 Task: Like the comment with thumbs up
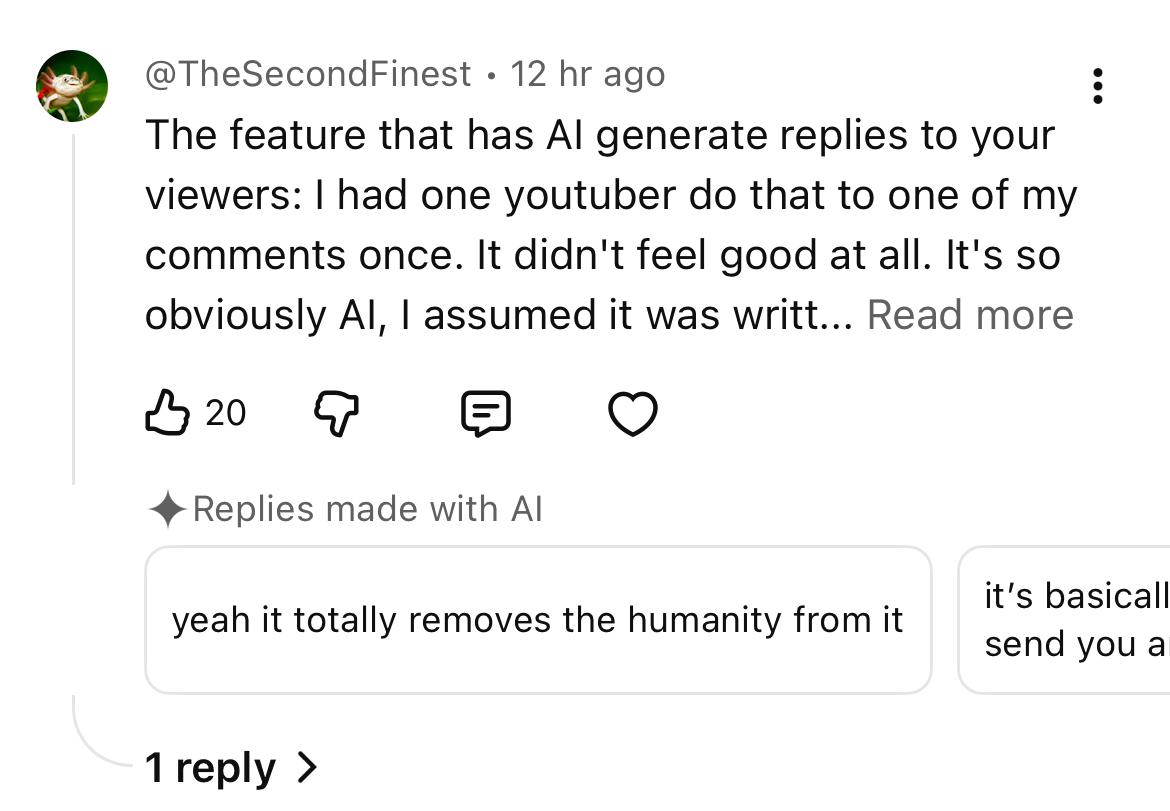pyautogui.click(x=168, y=412)
